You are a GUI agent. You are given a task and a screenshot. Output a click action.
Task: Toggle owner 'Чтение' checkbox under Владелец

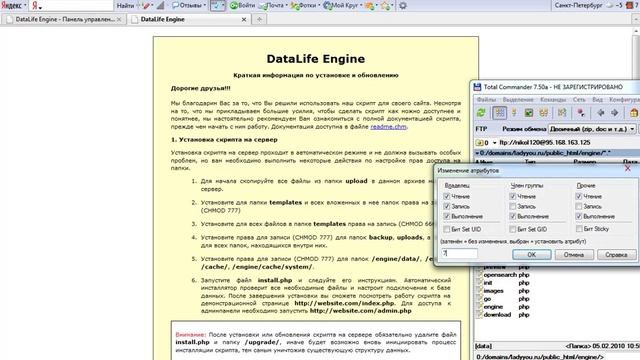[447, 196]
